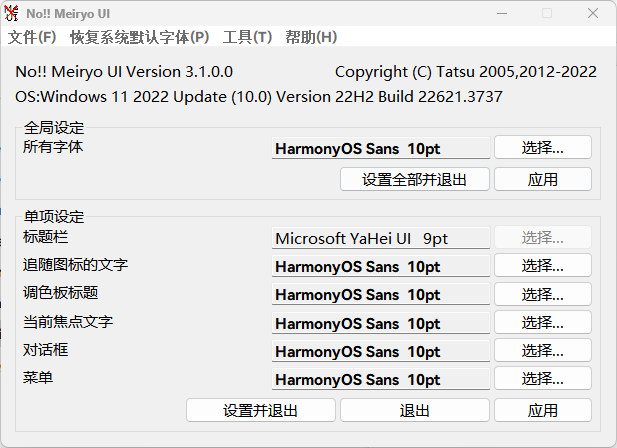Screen dimensions: 617x448
Task: Choose font for 调色板标题
Action: 542,295
